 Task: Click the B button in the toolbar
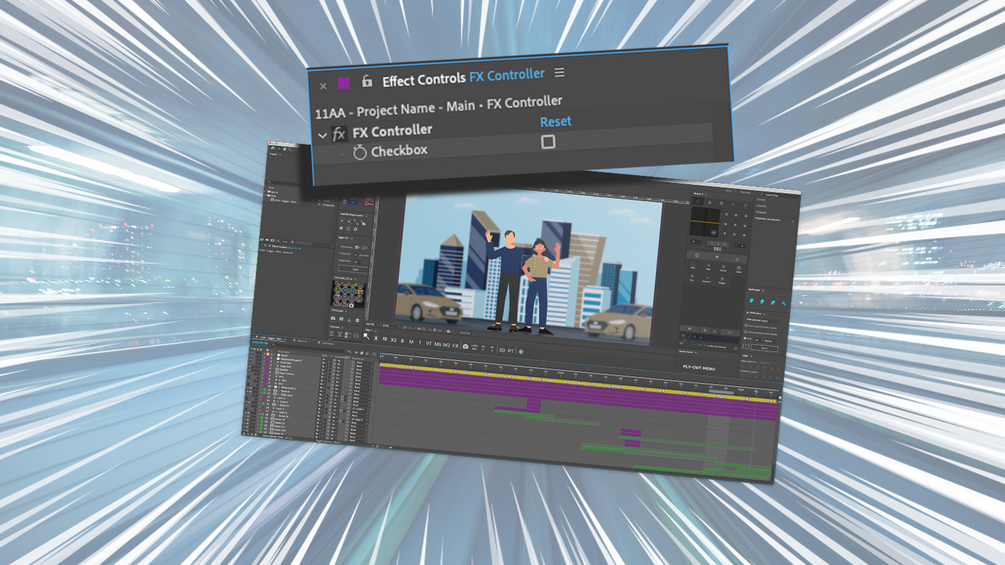[x=403, y=341]
